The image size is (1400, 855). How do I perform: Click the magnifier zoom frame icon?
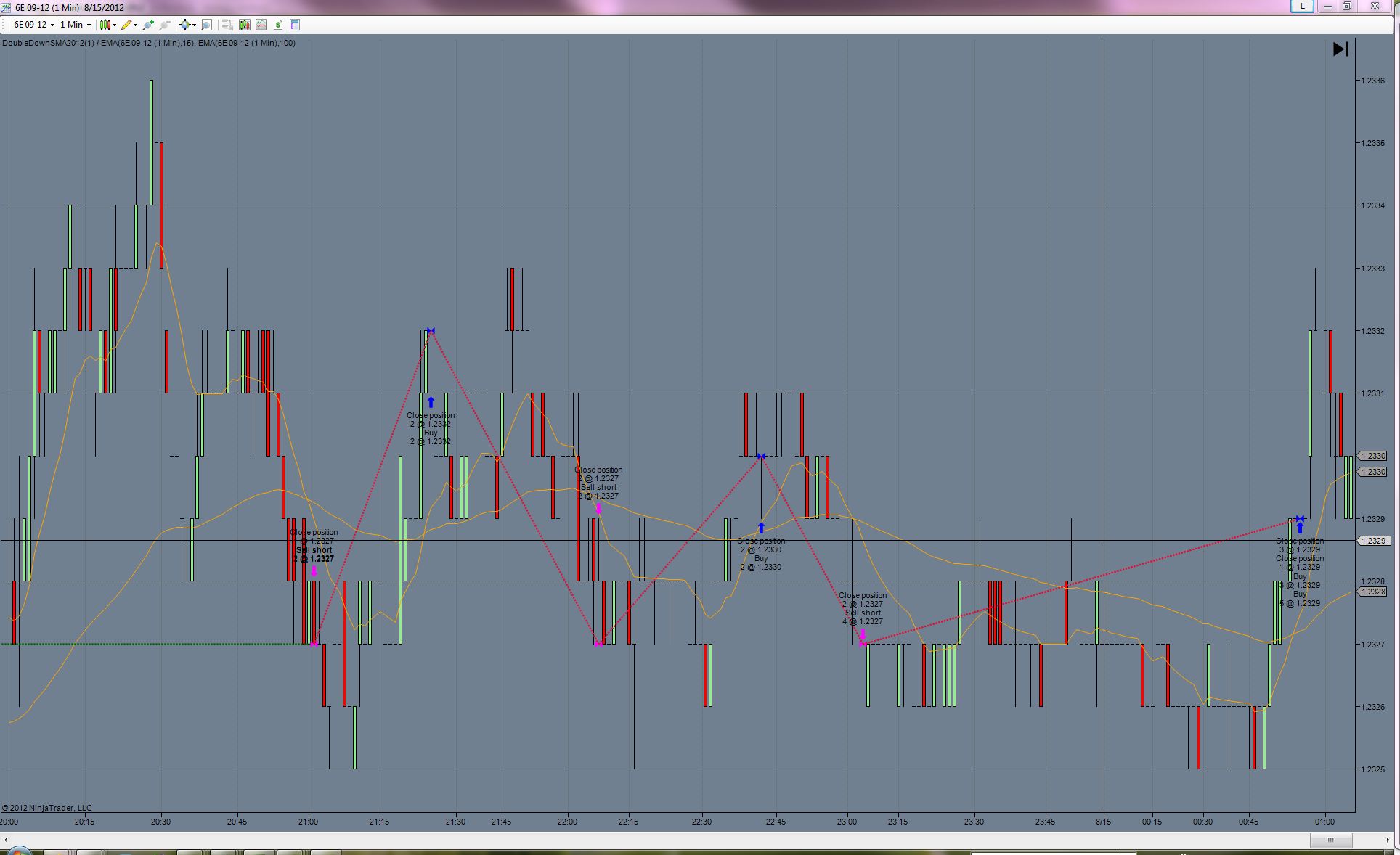206,25
